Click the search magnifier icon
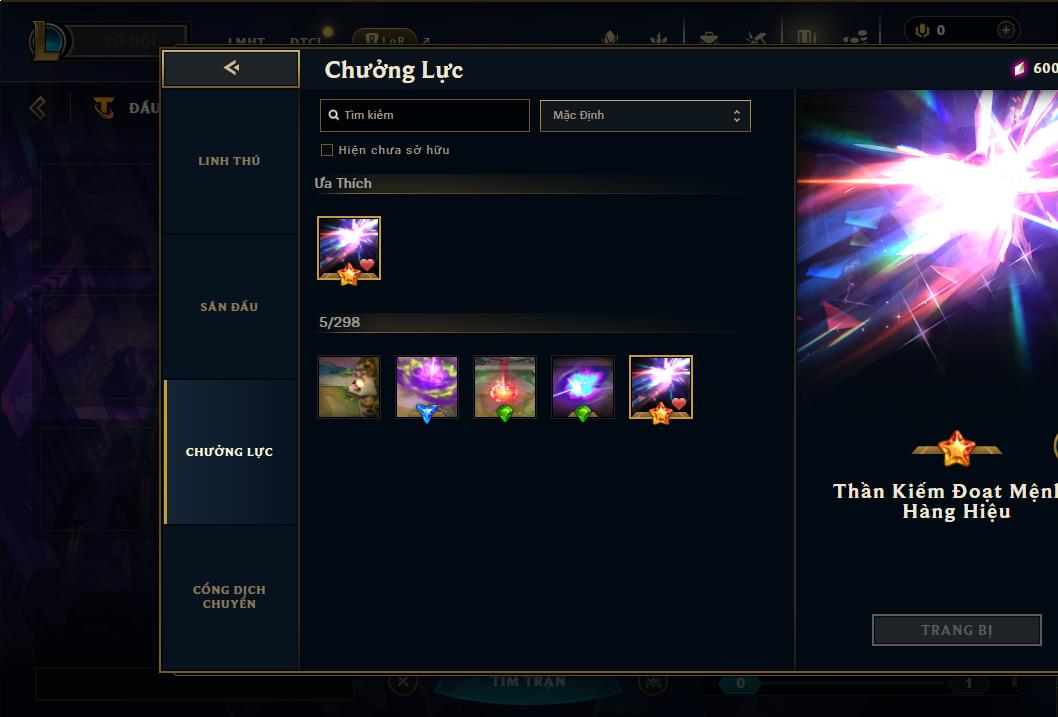 tap(333, 115)
